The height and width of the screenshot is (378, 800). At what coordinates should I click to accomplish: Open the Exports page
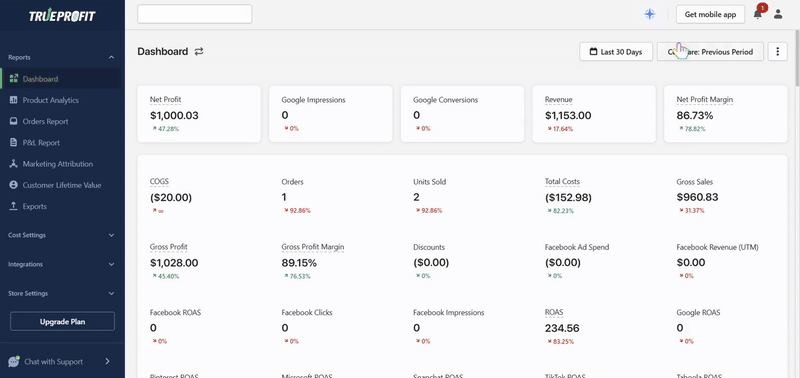tap(35, 207)
